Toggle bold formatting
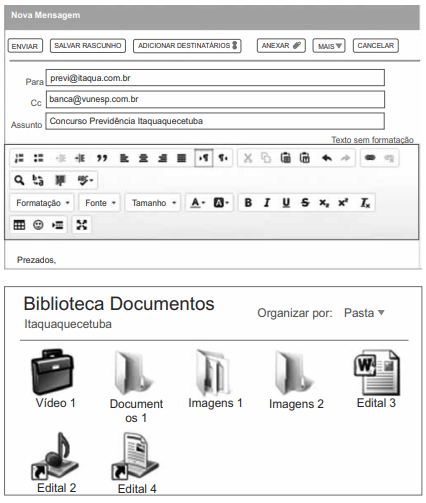The height and width of the screenshot is (503, 426). (x=248, y=203)
